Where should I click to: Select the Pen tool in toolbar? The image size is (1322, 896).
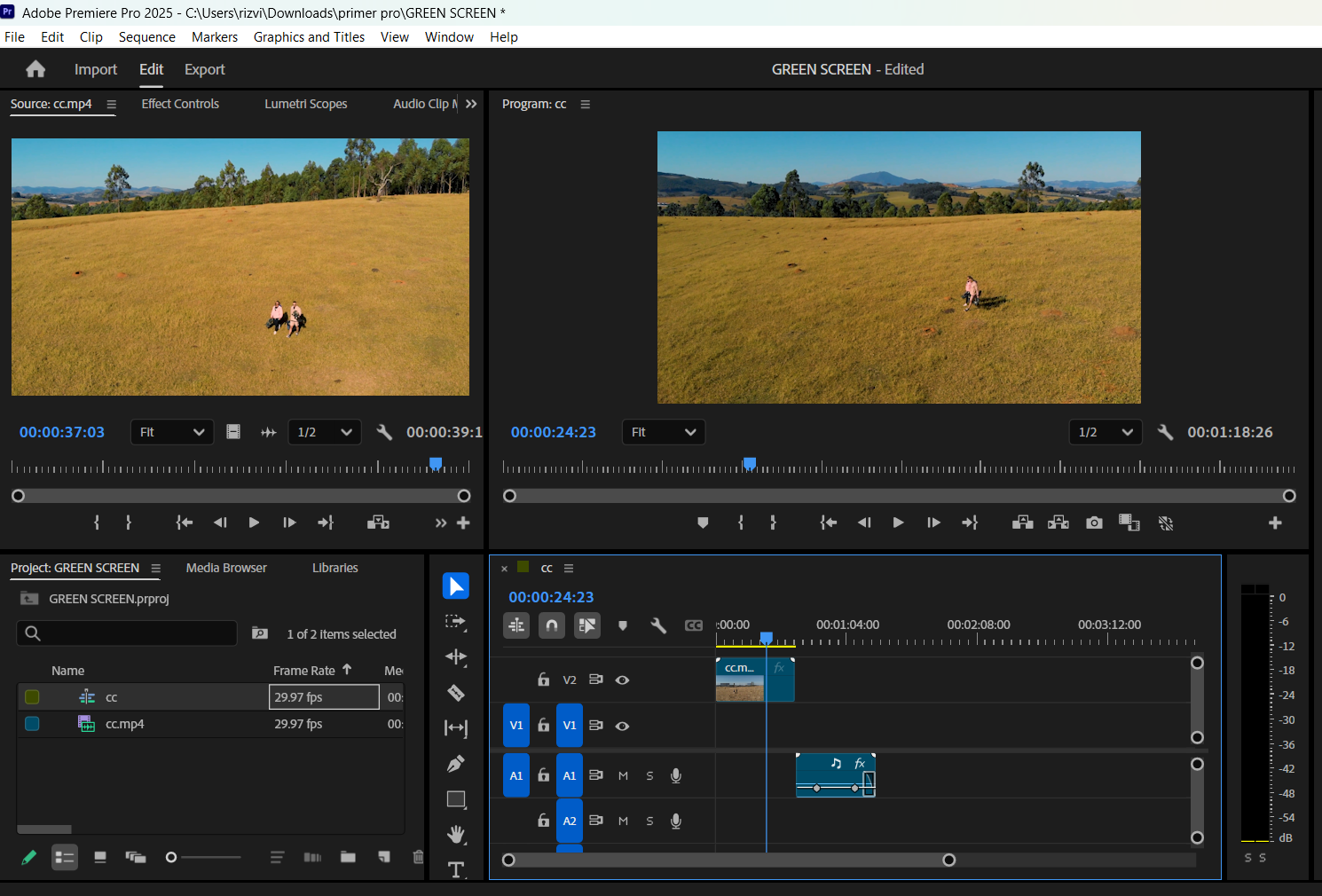456,764
